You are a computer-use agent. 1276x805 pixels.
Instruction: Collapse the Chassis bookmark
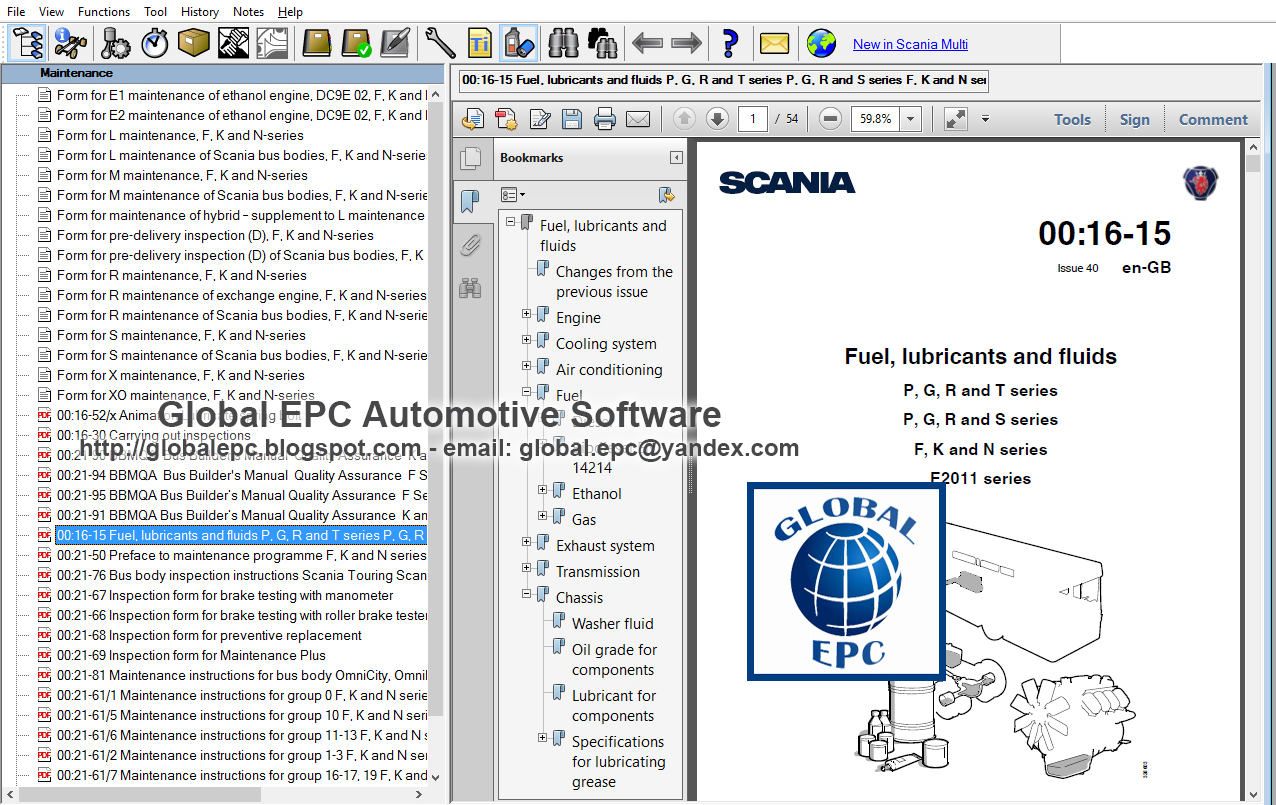527,594
